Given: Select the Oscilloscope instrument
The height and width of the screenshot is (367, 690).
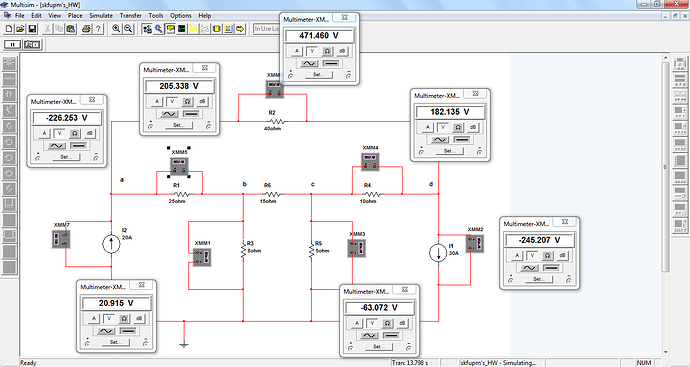Looking at the screenshot, I should click(x=680, y=112).
